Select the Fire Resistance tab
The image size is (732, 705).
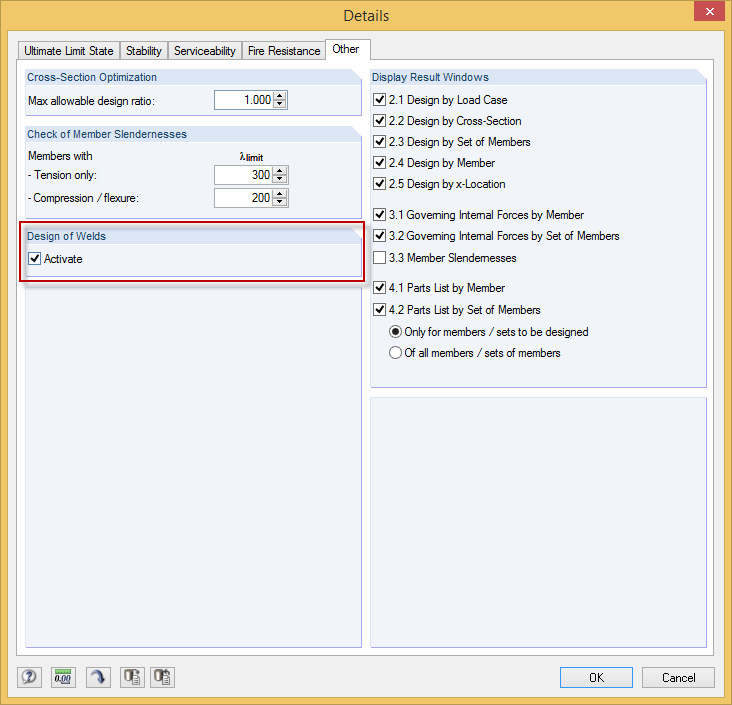284,50
